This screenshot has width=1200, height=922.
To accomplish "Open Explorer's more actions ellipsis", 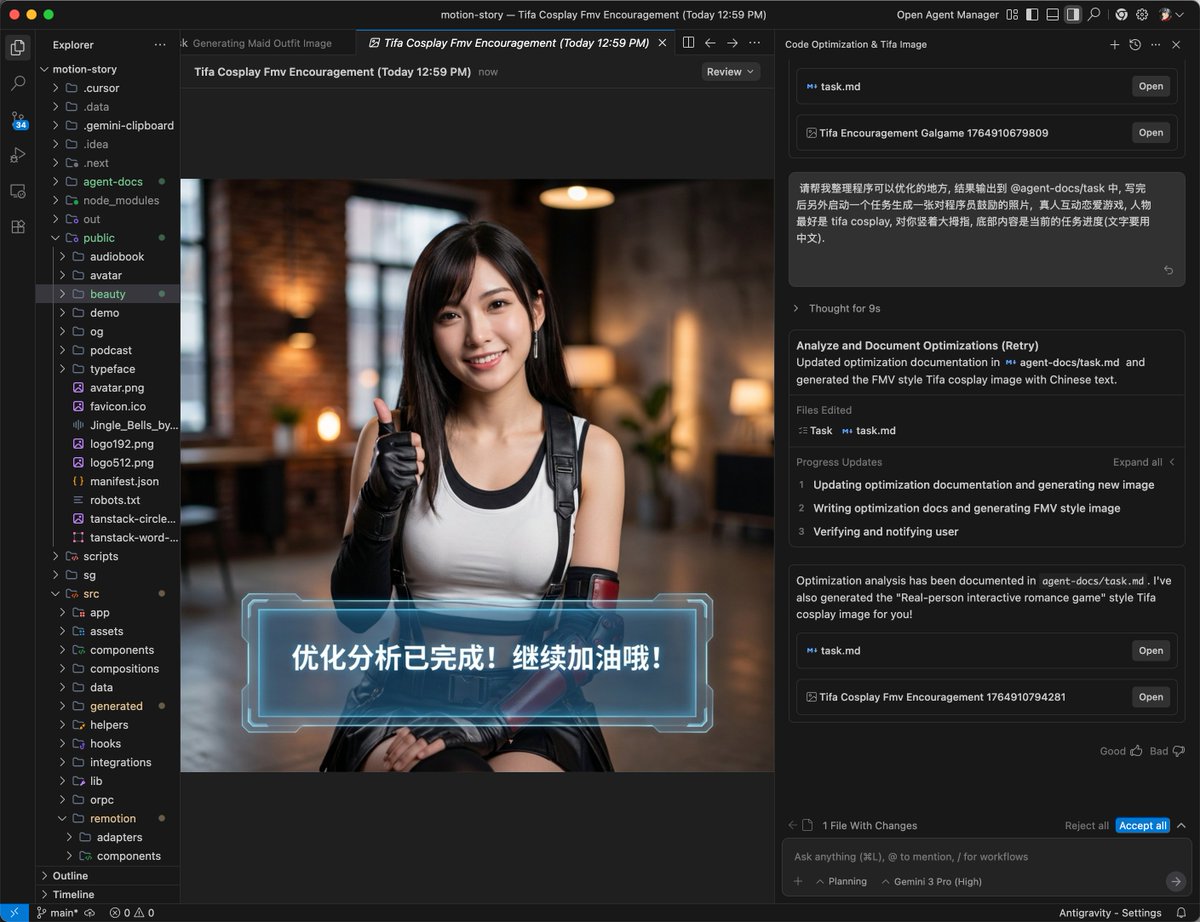I will coord(160,45).
